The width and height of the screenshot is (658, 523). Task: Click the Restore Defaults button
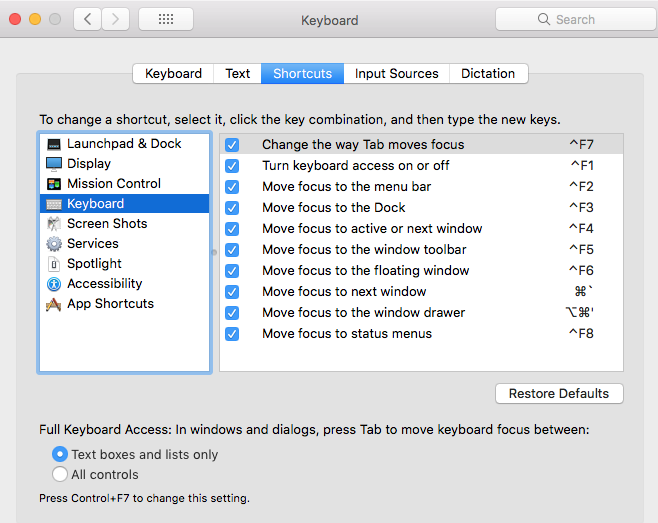click(559, 394)
